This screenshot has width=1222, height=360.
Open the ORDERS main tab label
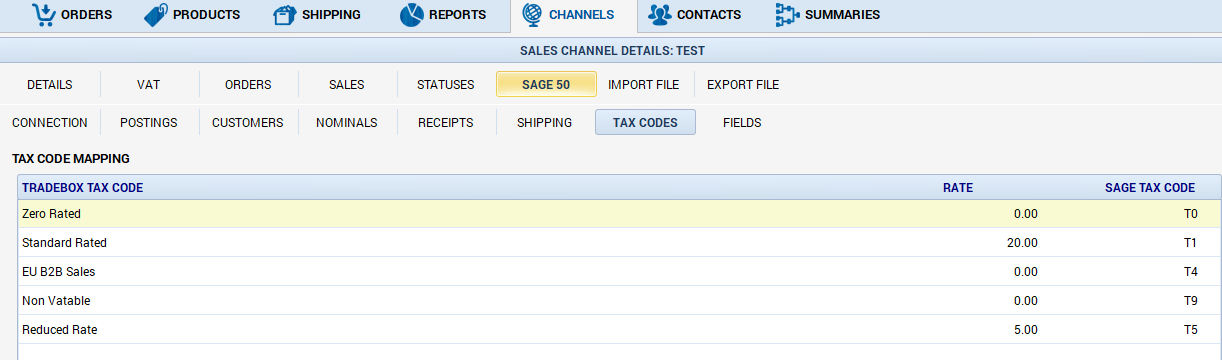coord(87,15)
